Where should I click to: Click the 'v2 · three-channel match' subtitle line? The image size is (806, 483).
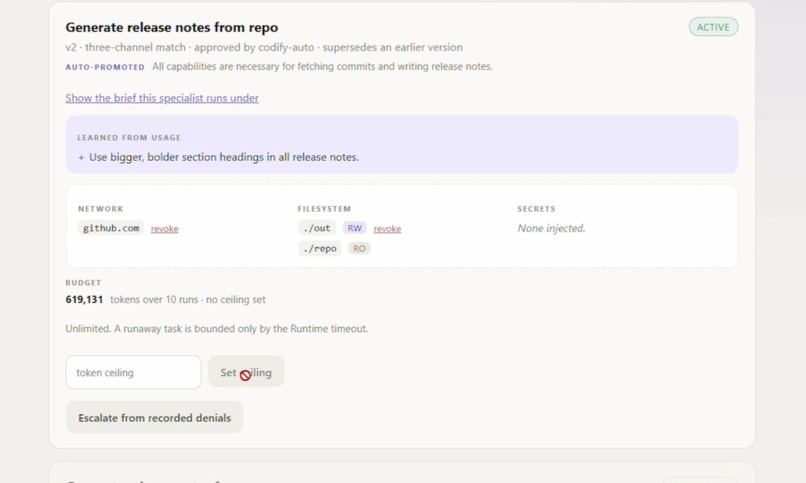264,47
